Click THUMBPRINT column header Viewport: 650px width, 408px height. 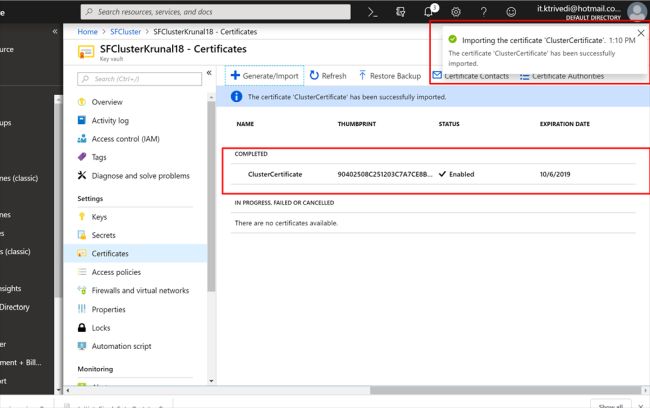(x=357, y=124)
